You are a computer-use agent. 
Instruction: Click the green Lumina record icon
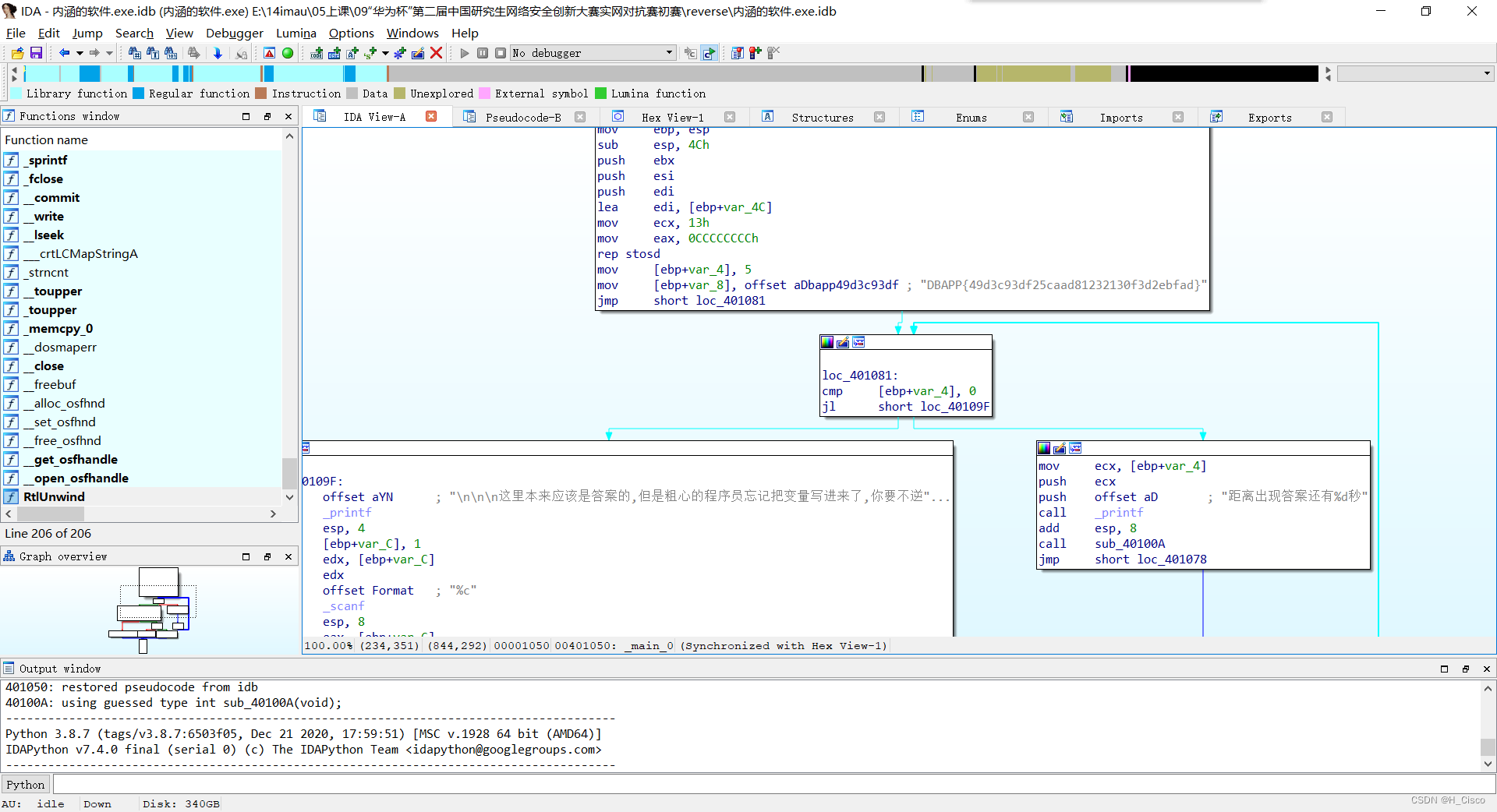tap(288, 53)
